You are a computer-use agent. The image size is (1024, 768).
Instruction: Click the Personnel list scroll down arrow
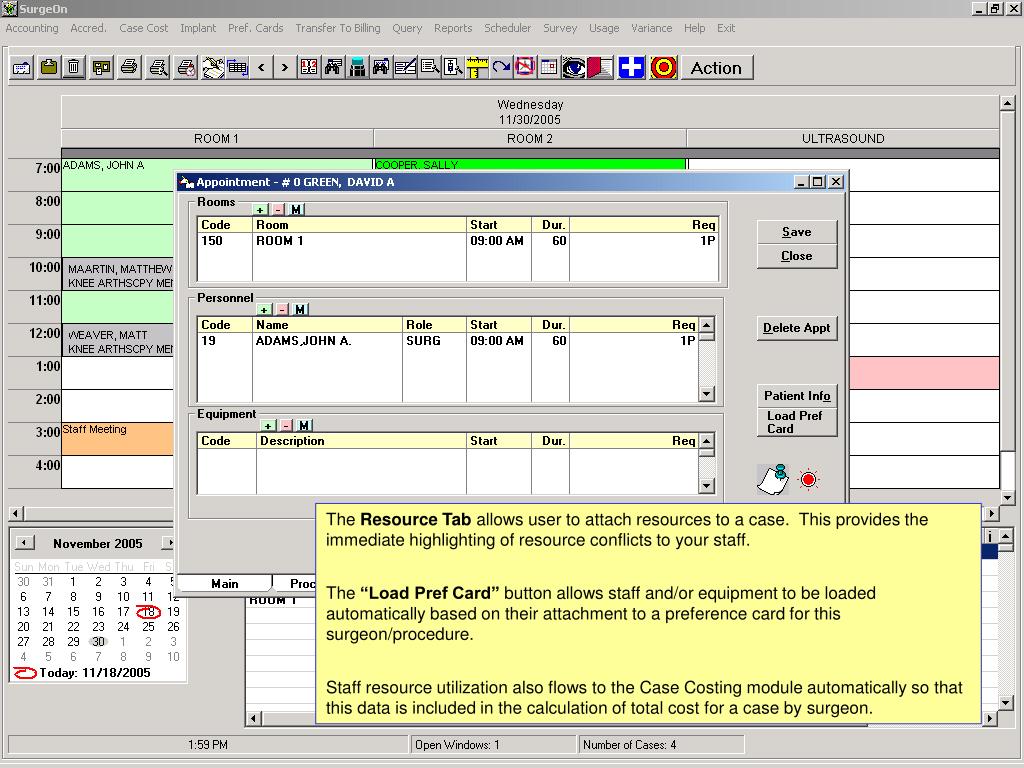706,394
